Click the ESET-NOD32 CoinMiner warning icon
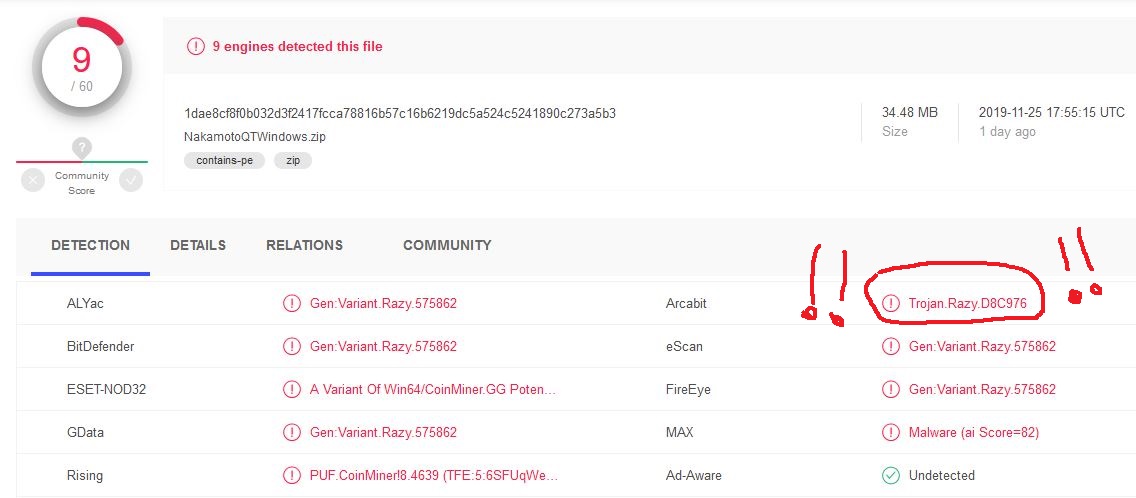1136x498 pixels. [291, 390]
